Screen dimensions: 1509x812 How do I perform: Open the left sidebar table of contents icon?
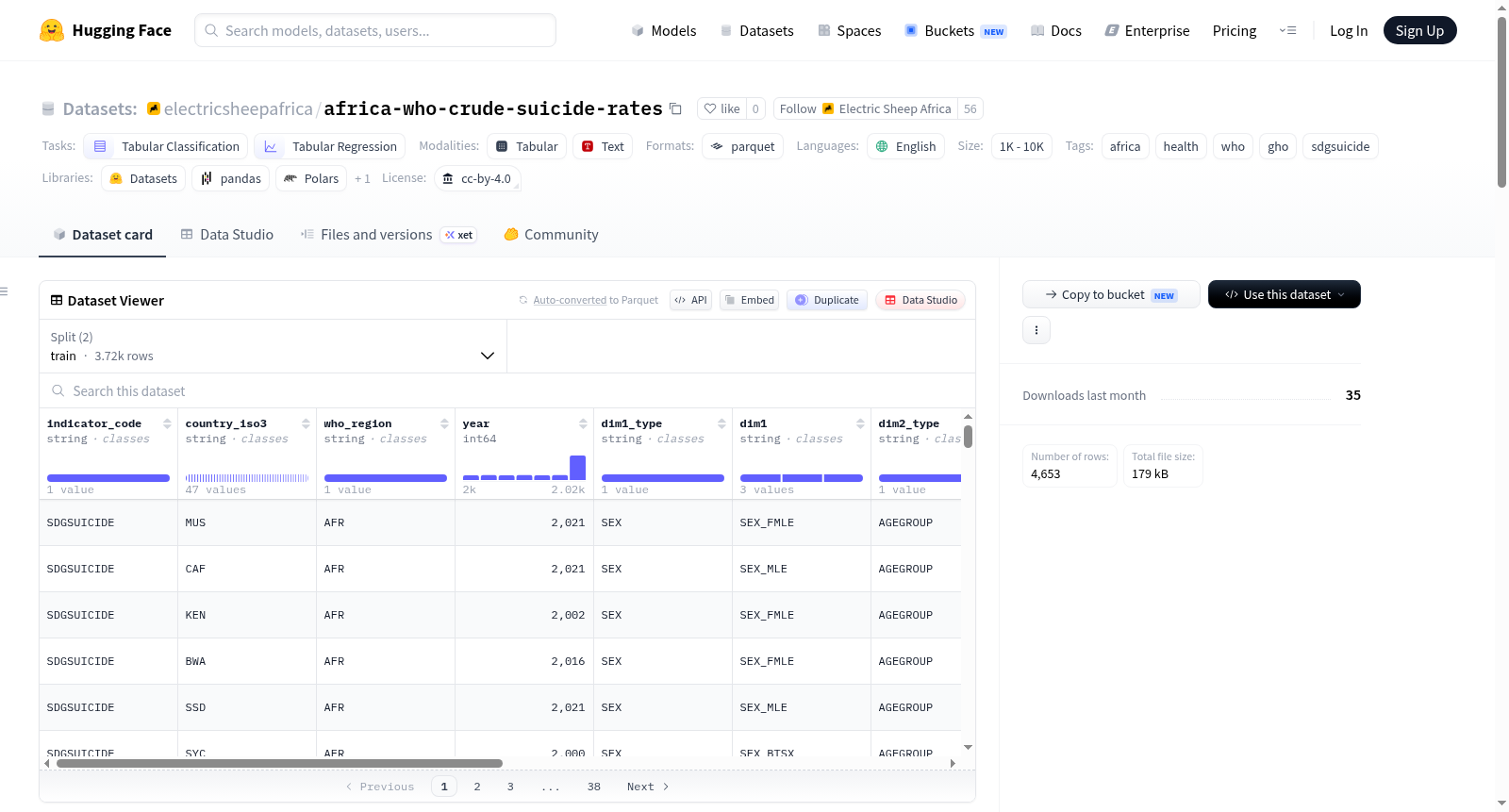[4, 291]
